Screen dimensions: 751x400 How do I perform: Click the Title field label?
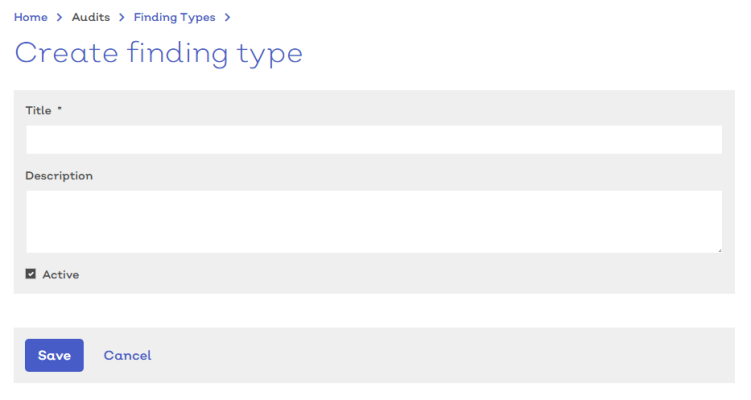click(x=38, y=111)
